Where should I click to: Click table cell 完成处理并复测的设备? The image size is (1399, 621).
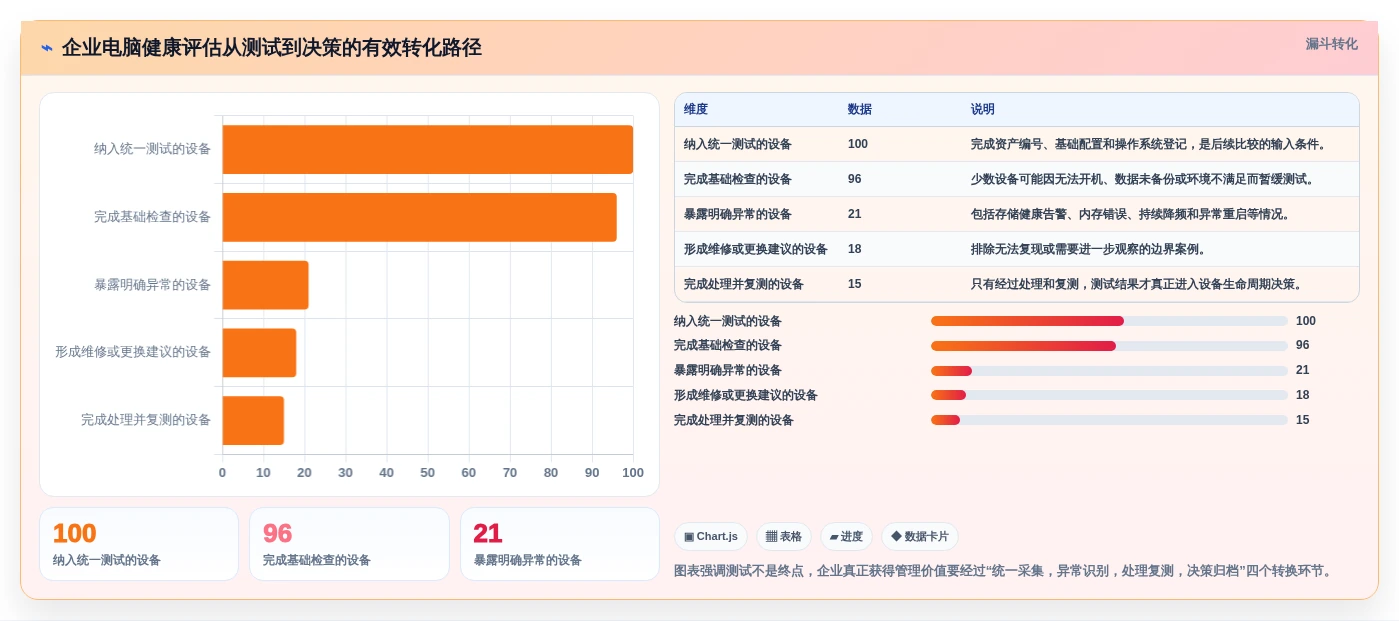pos(744,284)
